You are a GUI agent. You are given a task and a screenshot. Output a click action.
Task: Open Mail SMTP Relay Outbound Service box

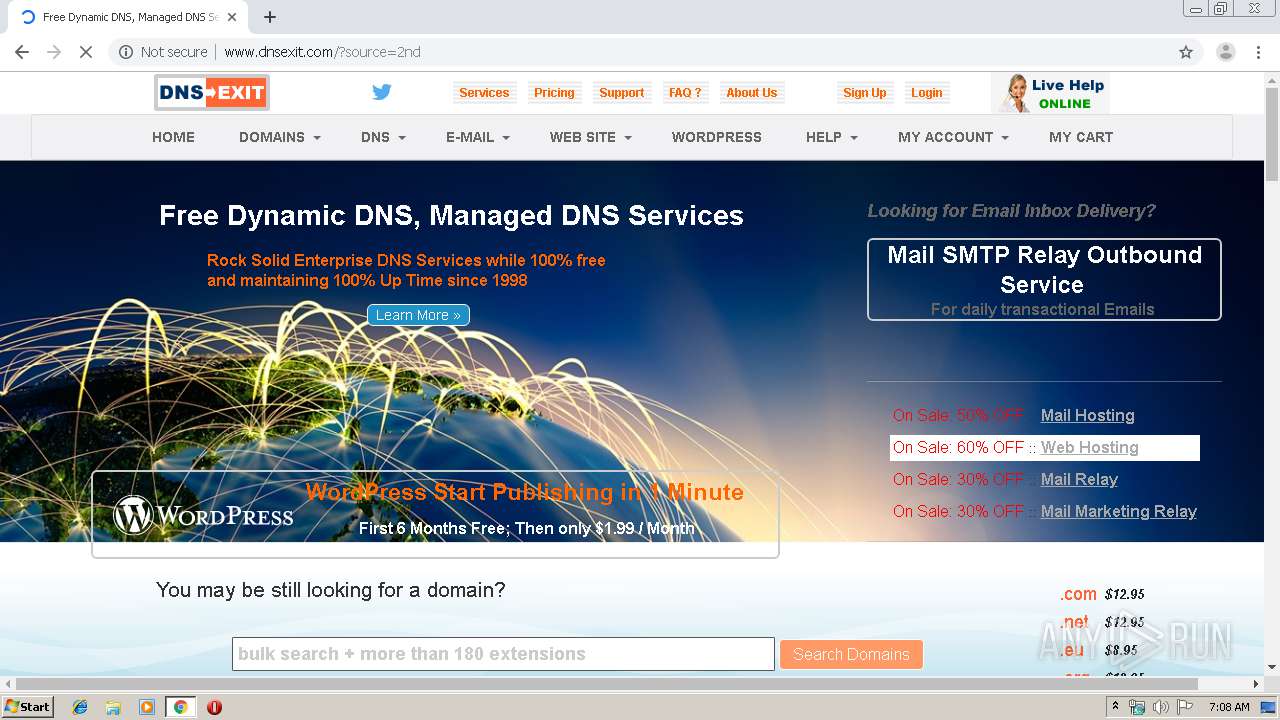tap(1044, 279)
